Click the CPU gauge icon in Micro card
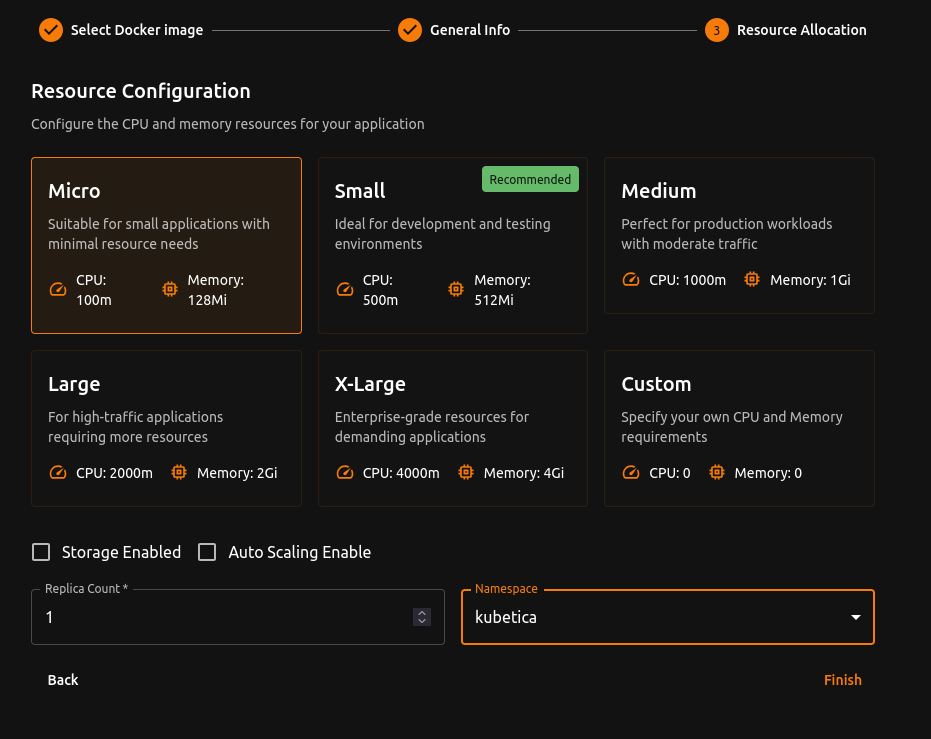Viewport: 931px width, 739px height. [58, 290]
